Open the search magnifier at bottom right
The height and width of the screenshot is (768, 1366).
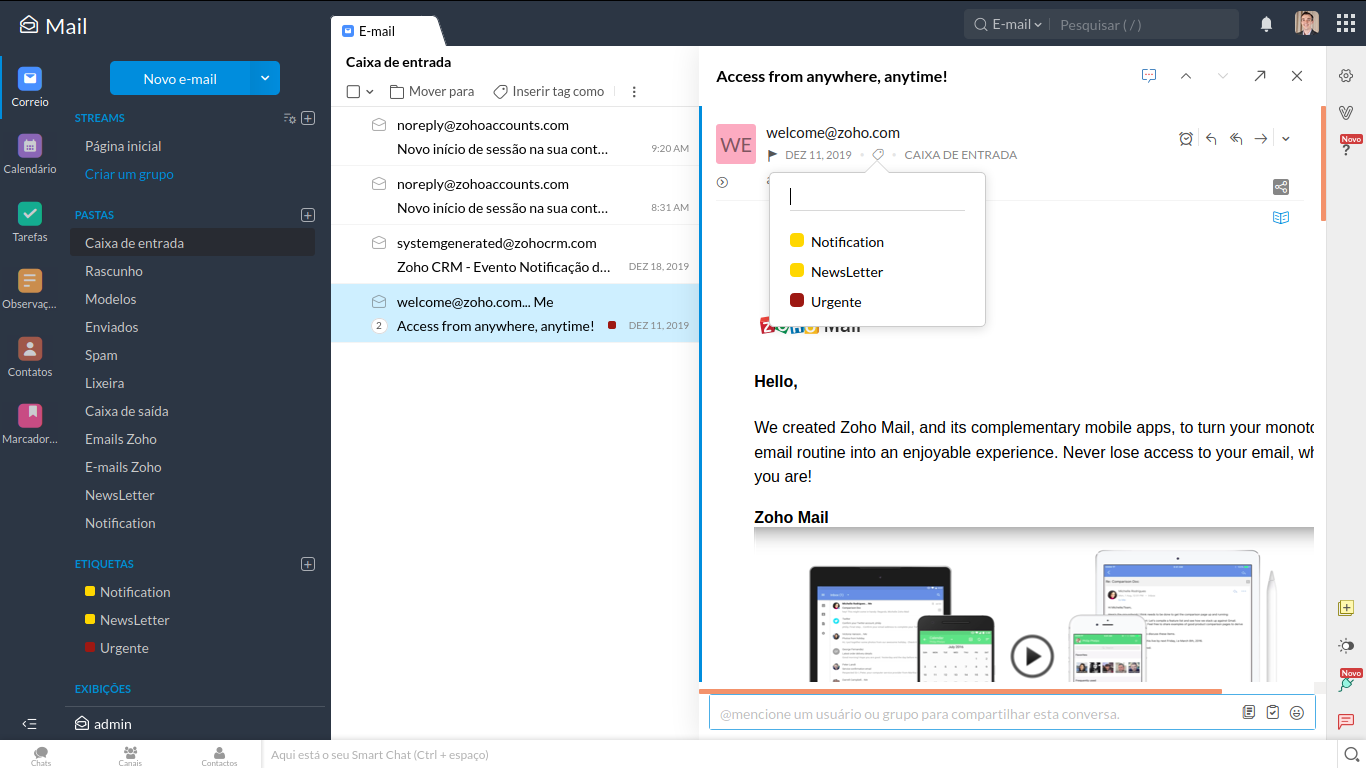1350,754
